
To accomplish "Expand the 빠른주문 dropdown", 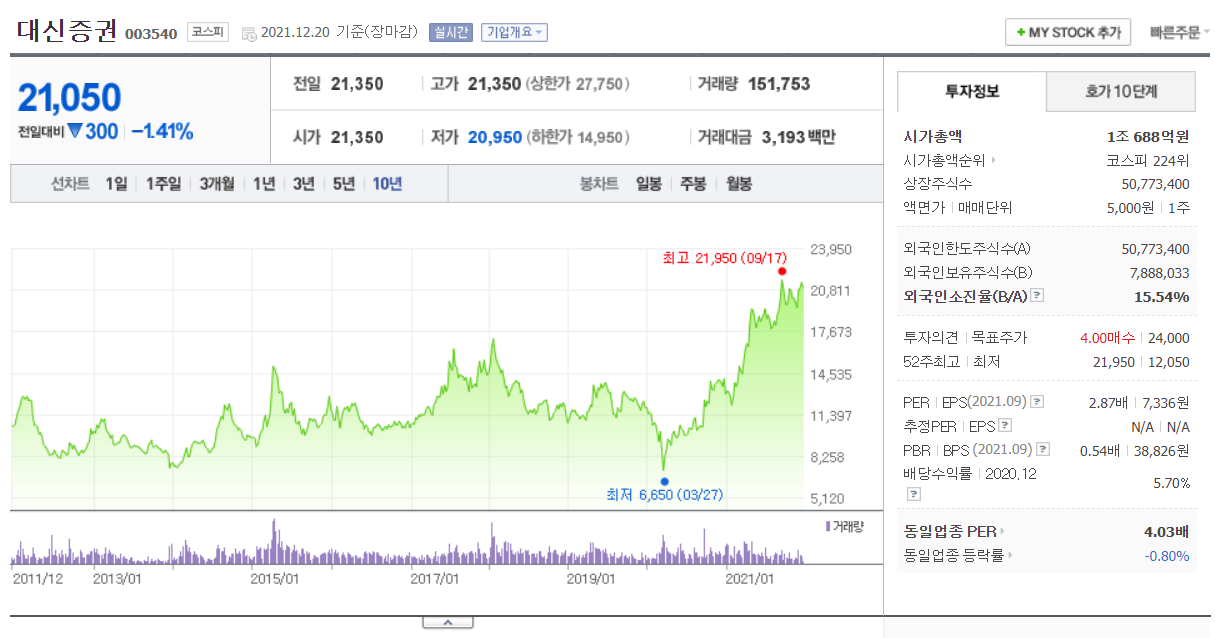I will coord(1179,33).
